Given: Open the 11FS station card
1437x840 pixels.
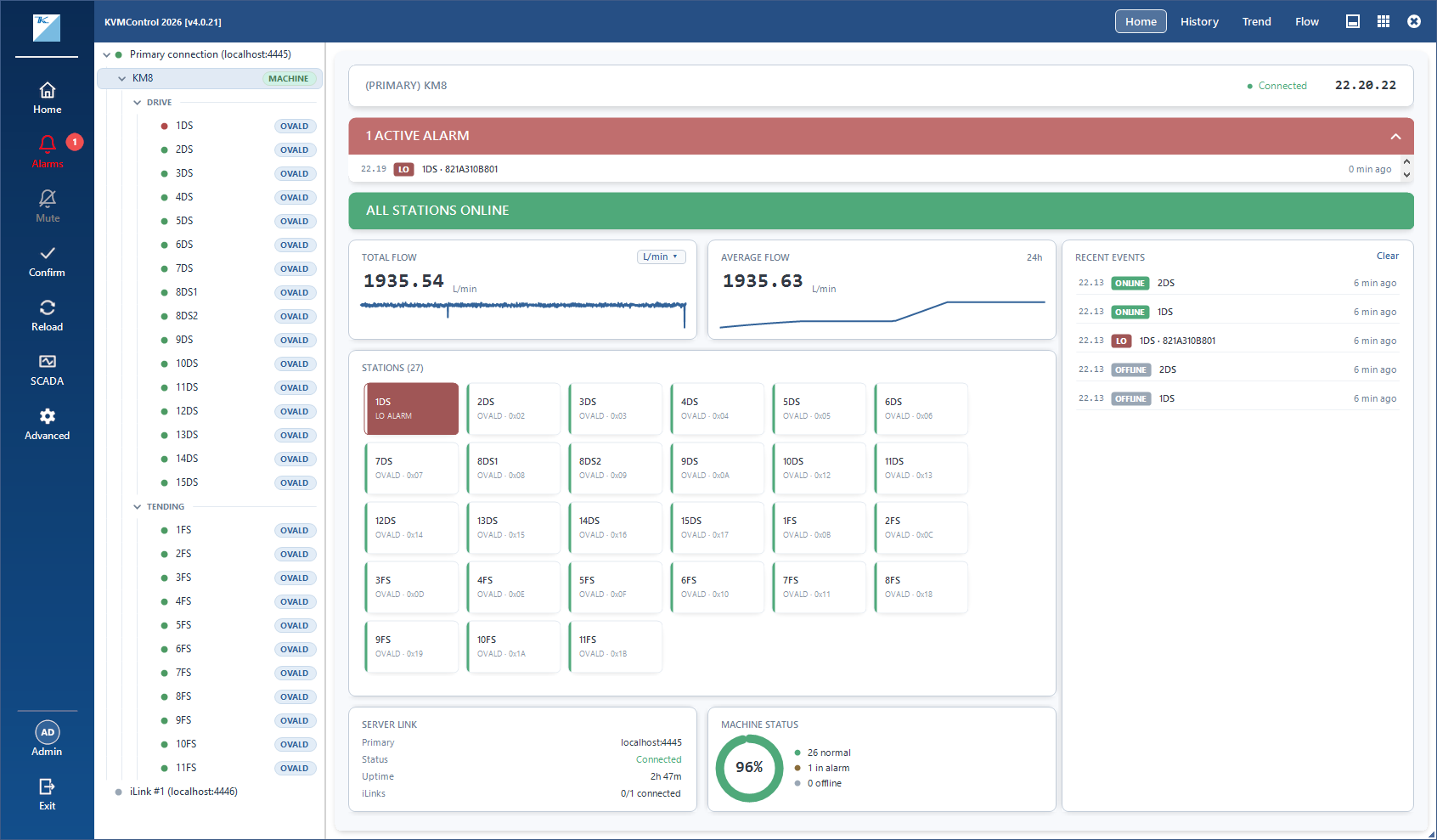Looking at the screenshot, I should [616, 646].
